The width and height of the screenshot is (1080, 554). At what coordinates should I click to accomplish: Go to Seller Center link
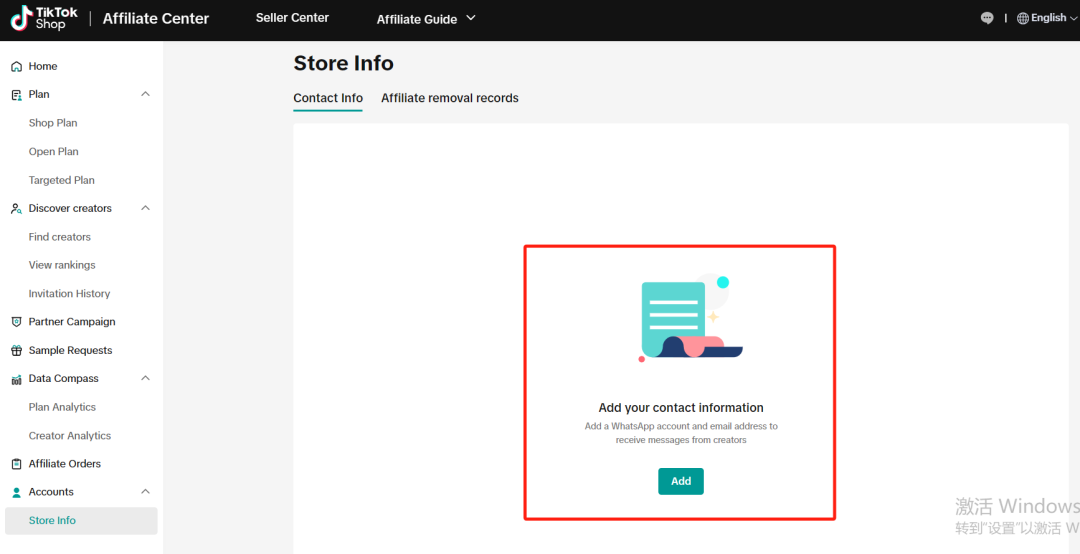292,18
